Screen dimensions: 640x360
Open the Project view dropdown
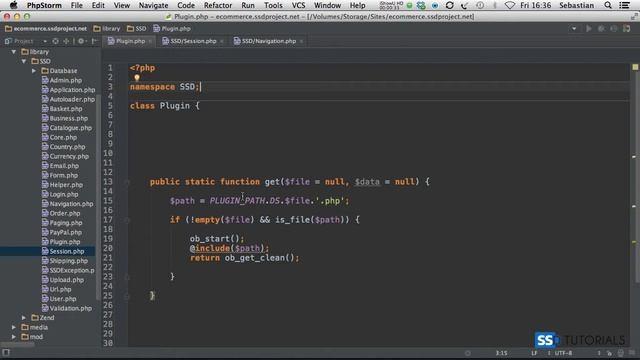pyautogui.click(x=45, y=41)
